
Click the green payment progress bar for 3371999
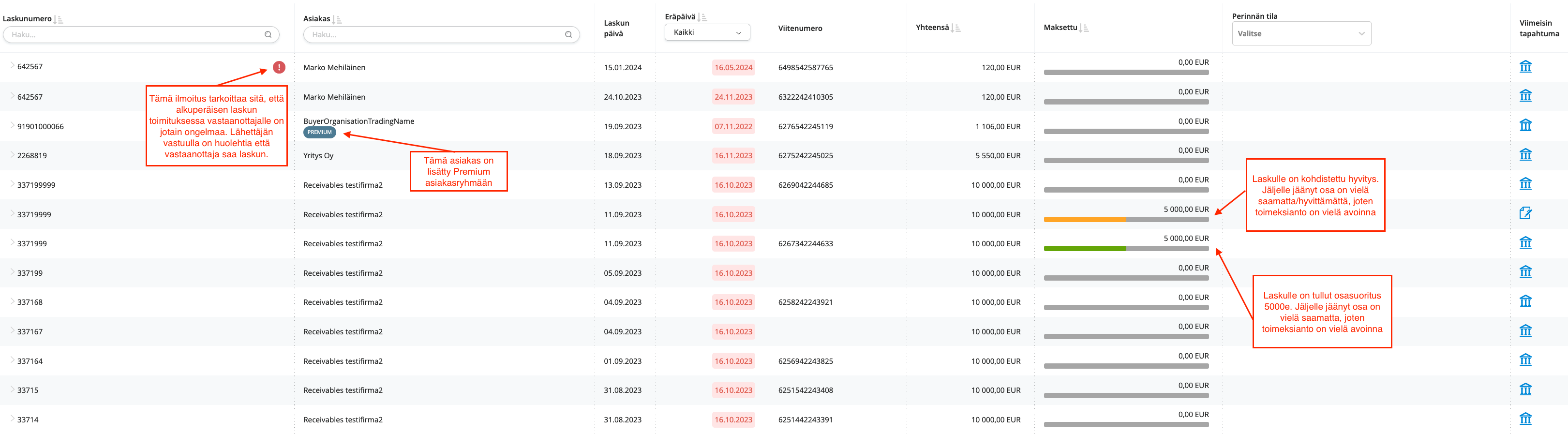pos(1085,248)
